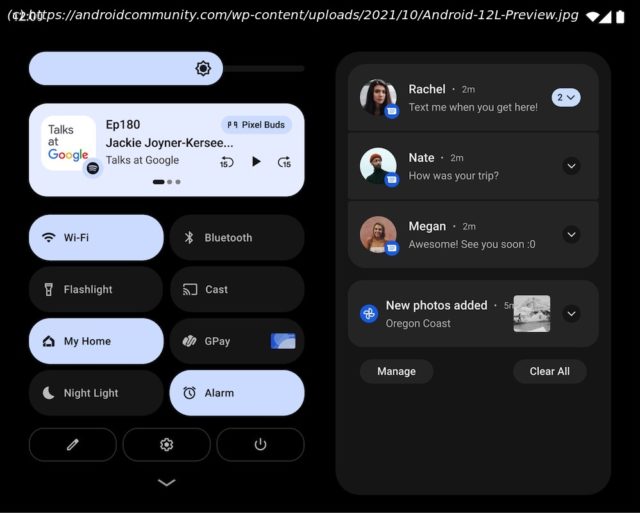This screenshot has height=513, width=640.
Task: Click the Clear All button
Action: pos(550,371)
